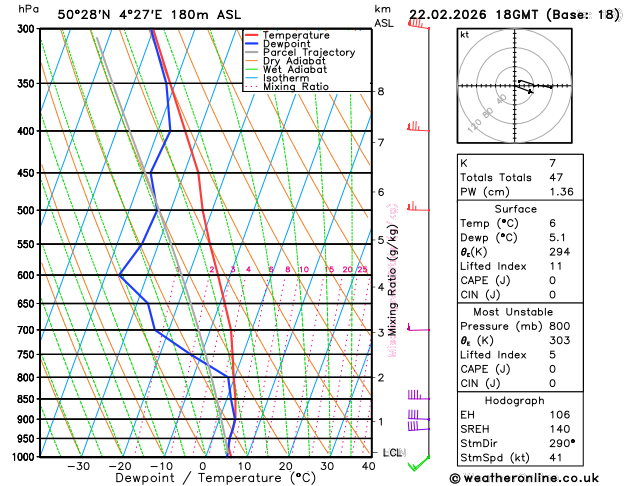Click the 'Dewpoint / Temperature (°C)' axis title
The width and height of the screenshot is (629, 486).
(x=215, y=478)
